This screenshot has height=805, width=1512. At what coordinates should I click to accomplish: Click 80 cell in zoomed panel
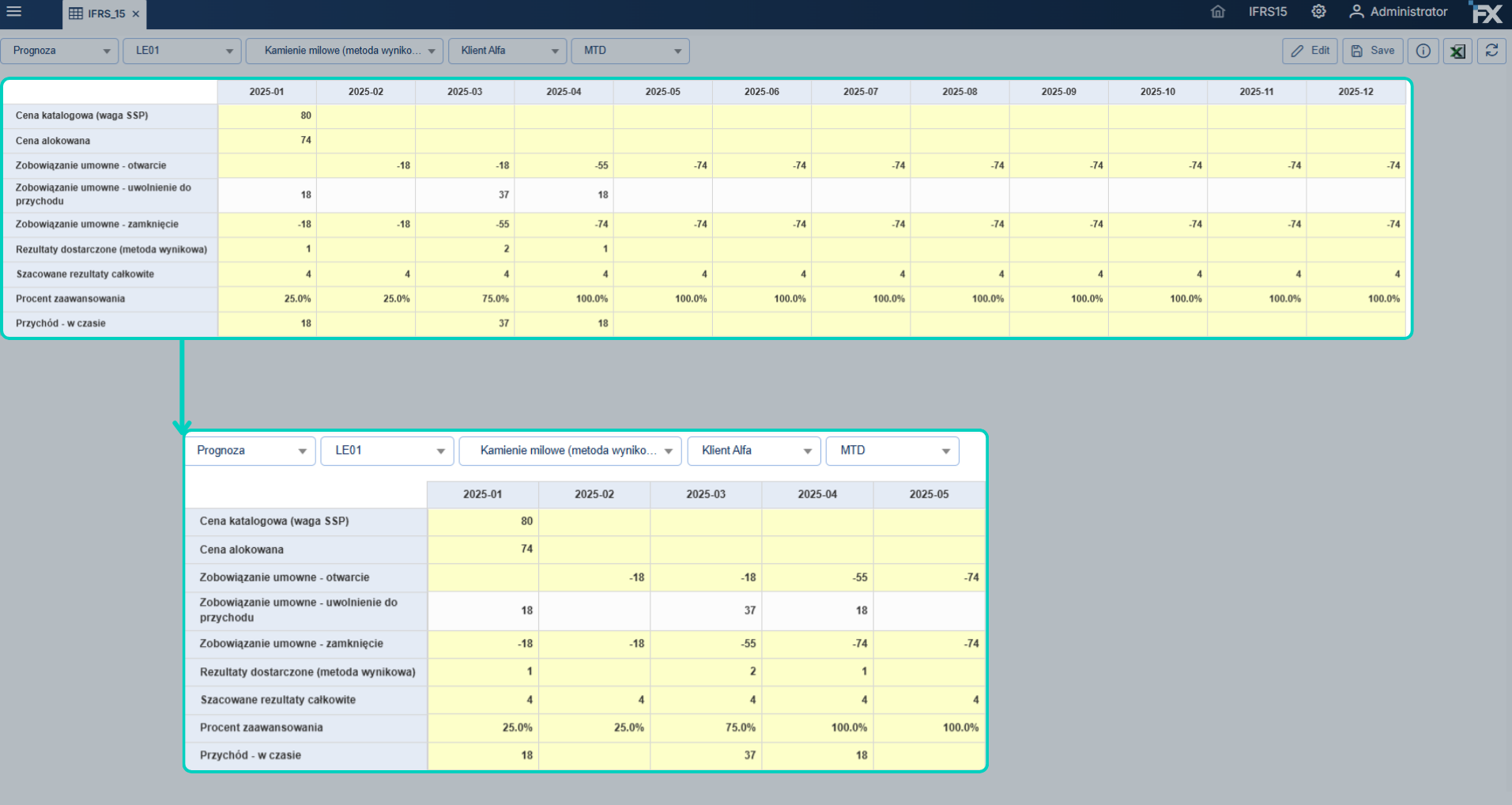(483, 522)
